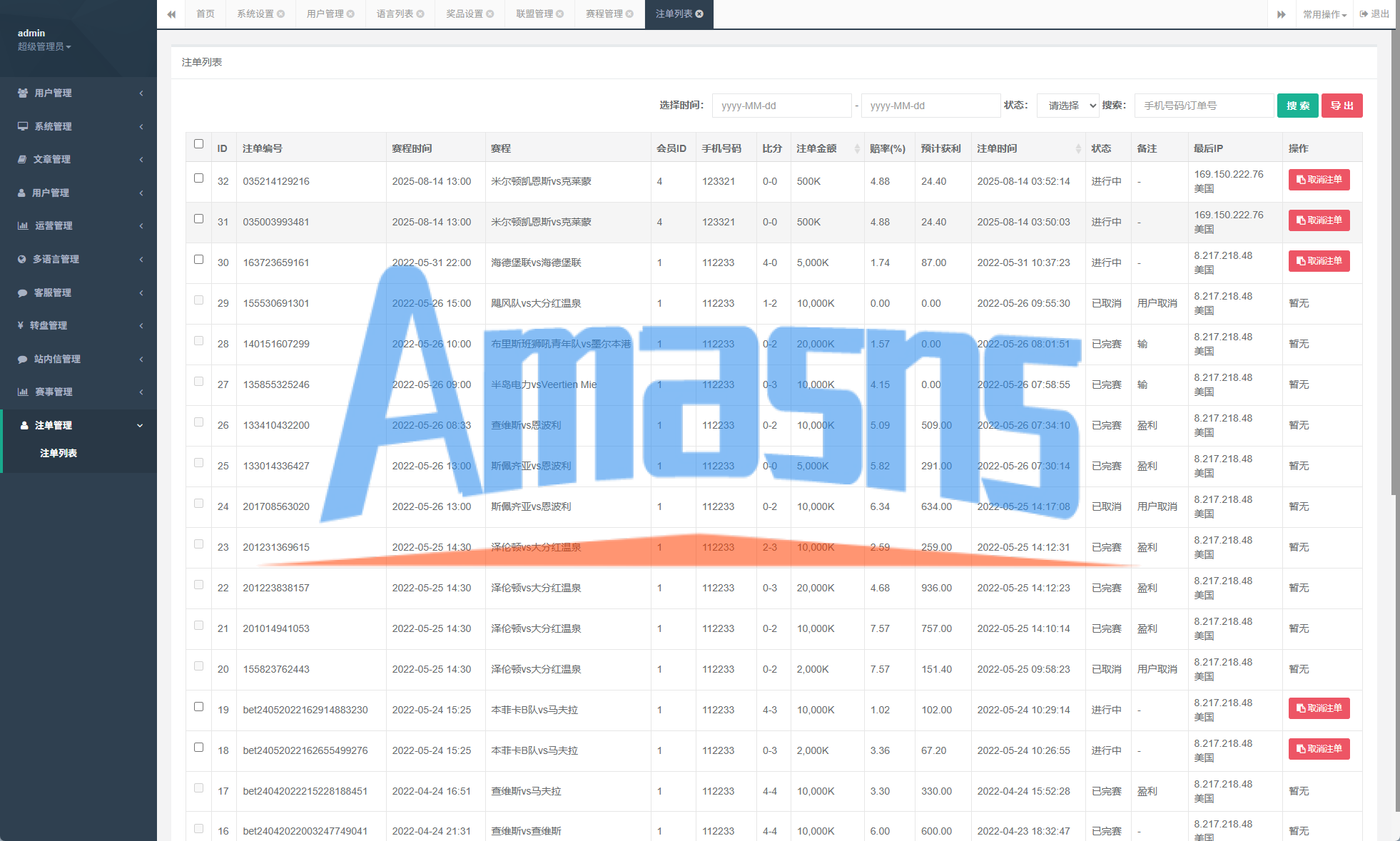Click the 客服管理 chat bubble icon

click(x=22, y=292)
